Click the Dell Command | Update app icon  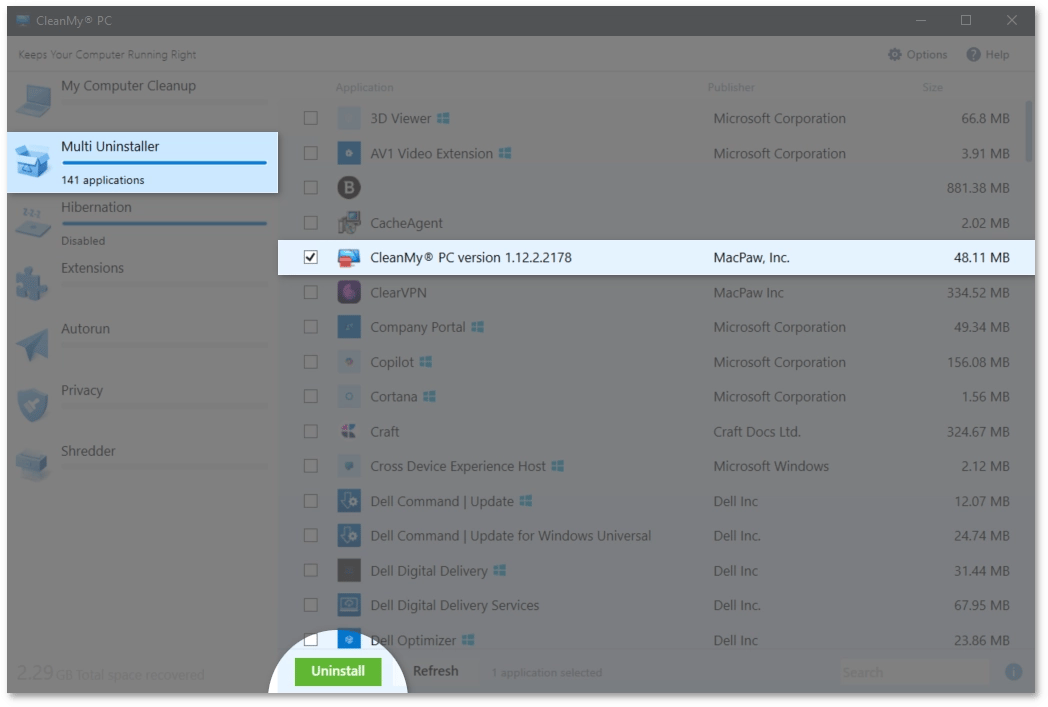[349, 501]
